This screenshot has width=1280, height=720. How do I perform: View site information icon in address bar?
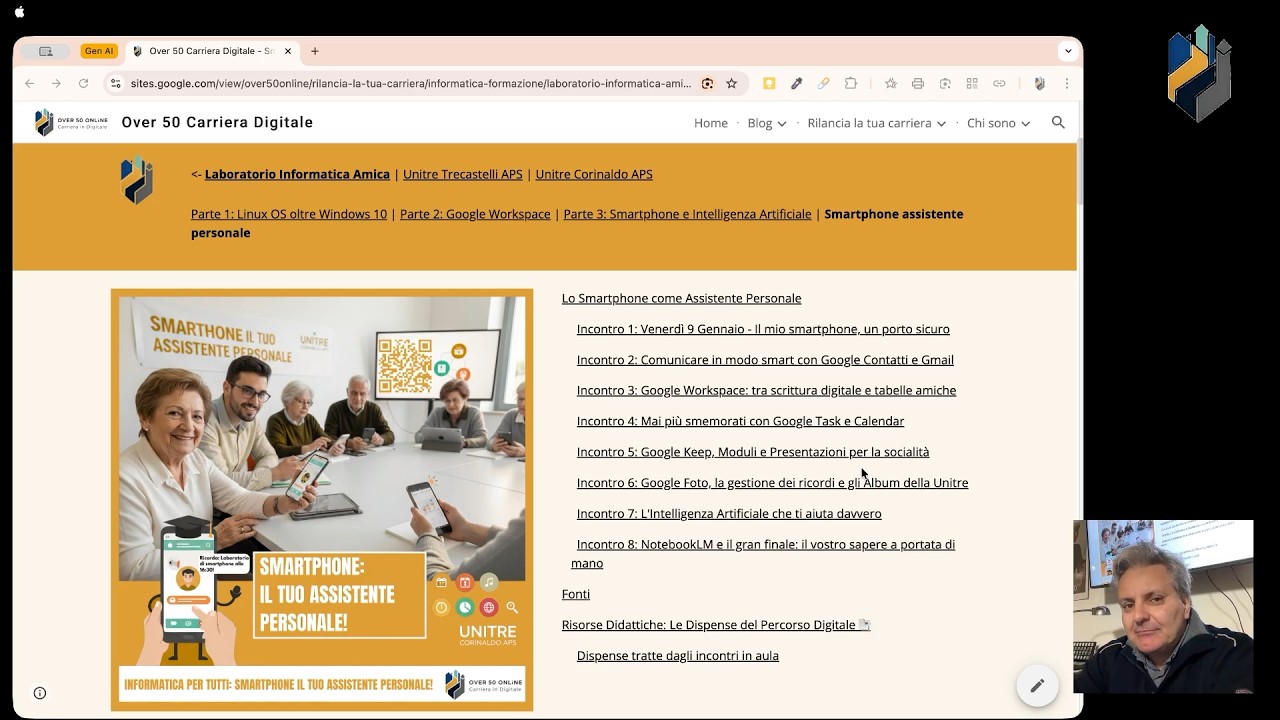point(115,83)
